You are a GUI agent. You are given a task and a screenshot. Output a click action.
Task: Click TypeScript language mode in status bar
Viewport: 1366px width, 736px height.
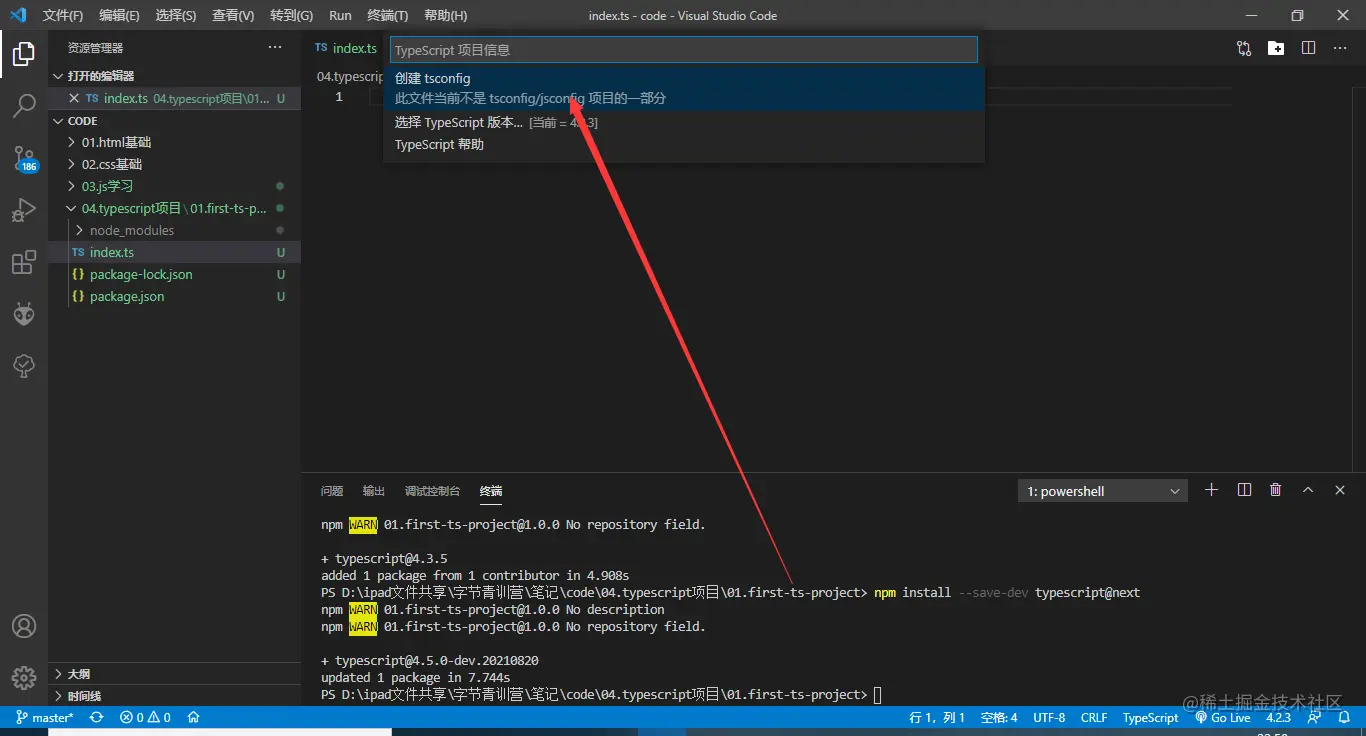[x=1150, y=717]
